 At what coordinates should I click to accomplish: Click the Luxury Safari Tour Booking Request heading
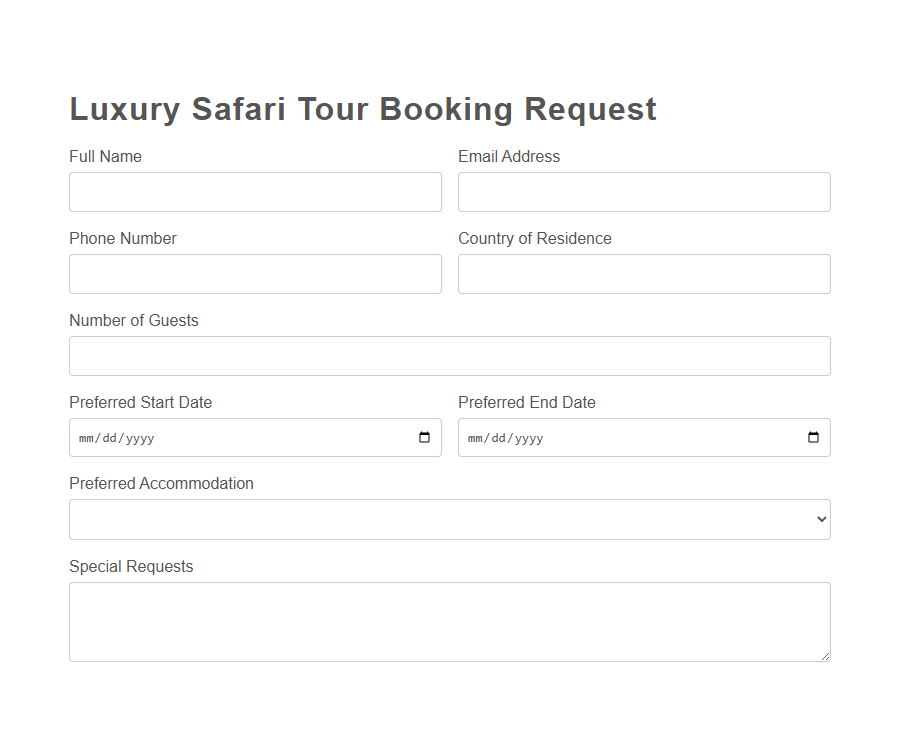362,109
